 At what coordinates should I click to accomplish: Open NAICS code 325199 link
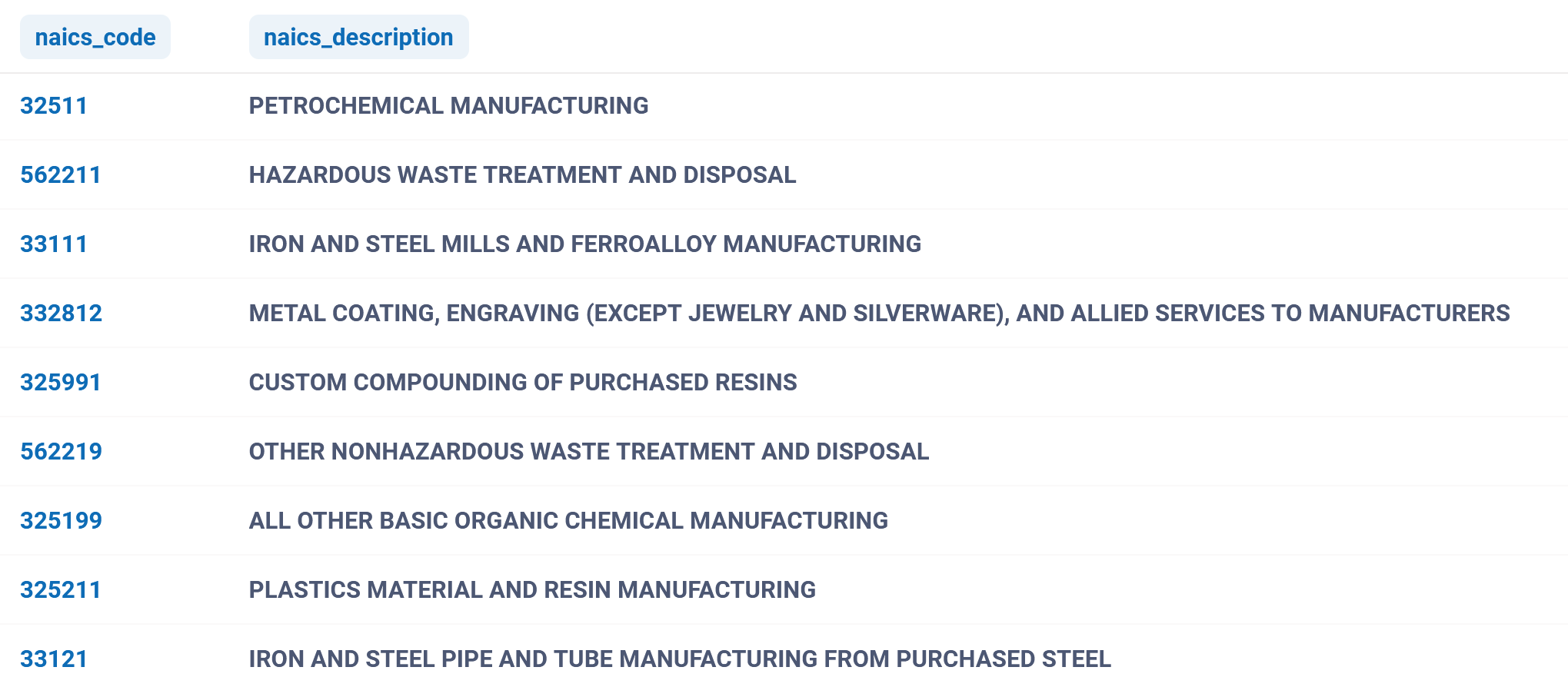[61, 521]
